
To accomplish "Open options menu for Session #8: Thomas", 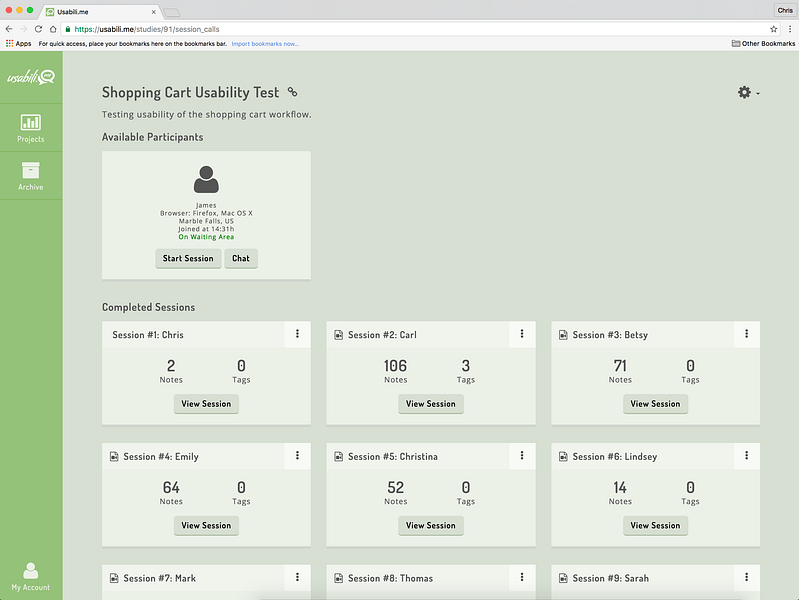I will pyautogui.click(x=522, y=577).
